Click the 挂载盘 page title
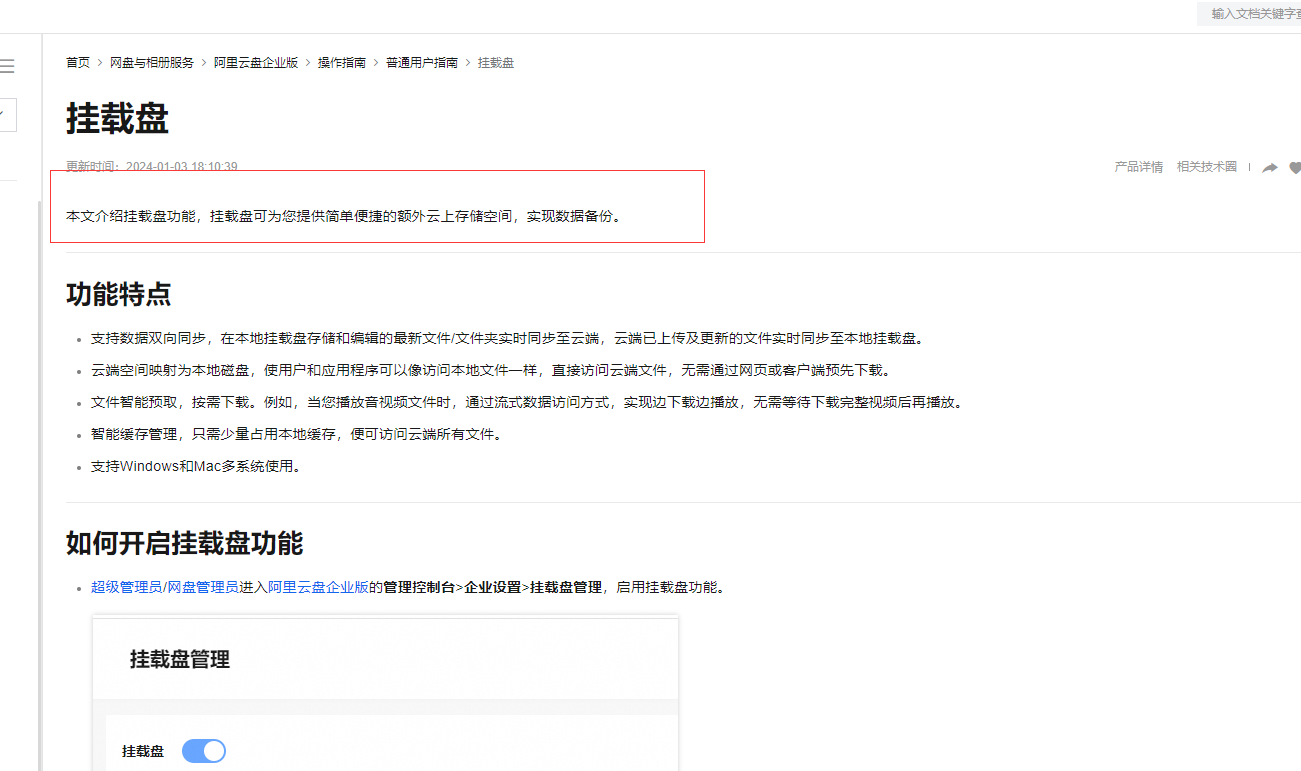The image size is (1301, 771). tap(117, 118)
